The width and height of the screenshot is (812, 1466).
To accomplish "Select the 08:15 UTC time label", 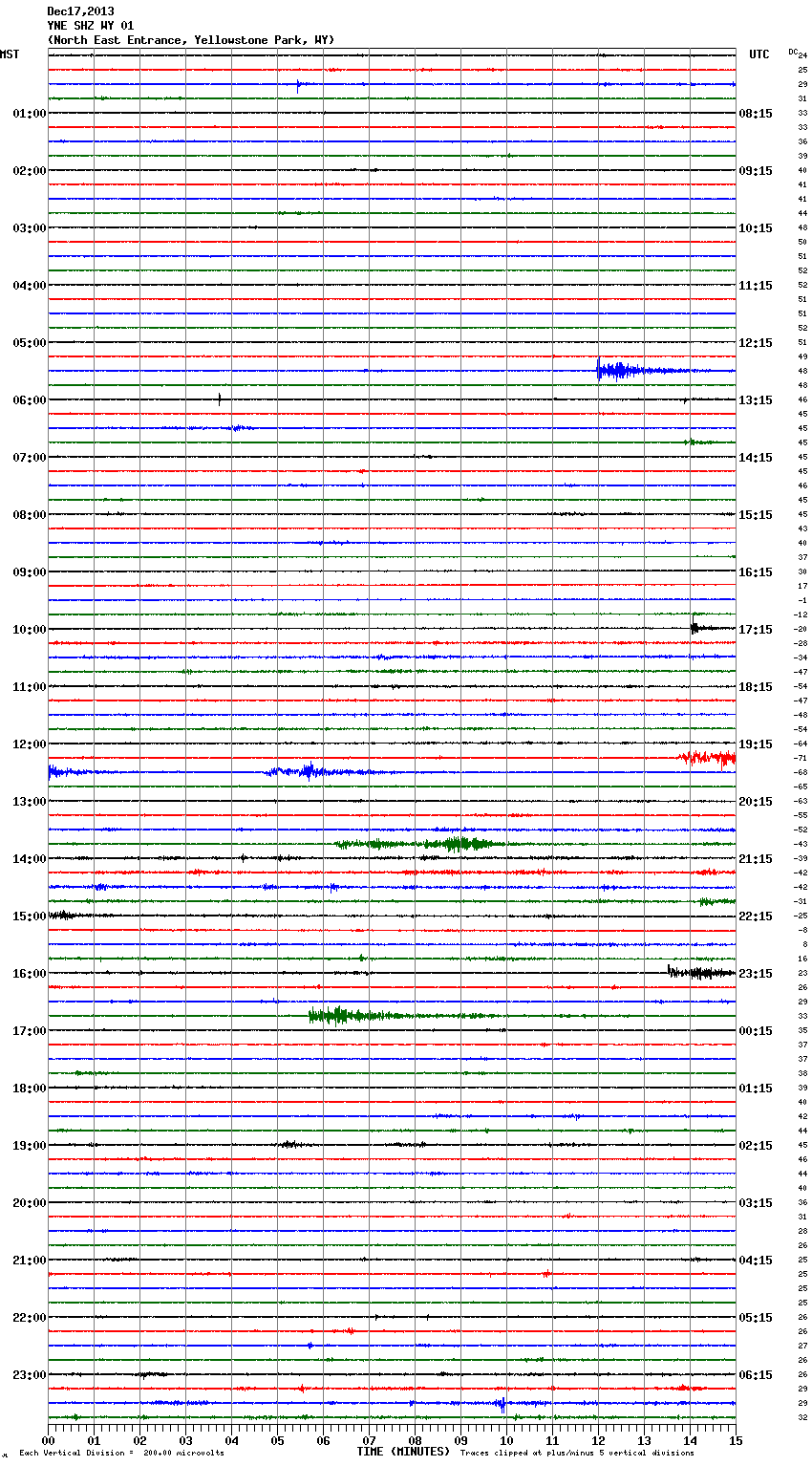I will click(x=756, y=114).
